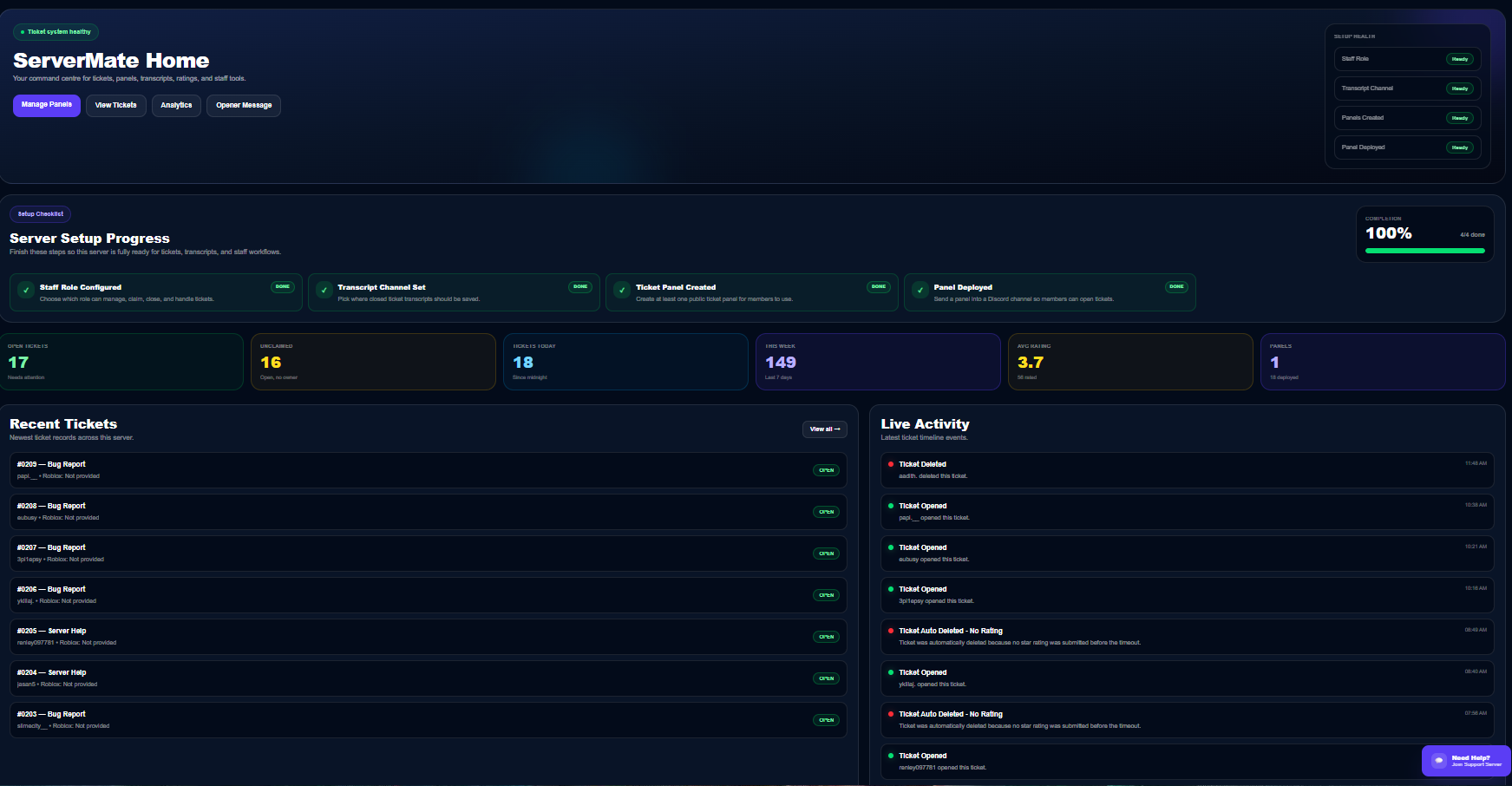Click 'eubusy opened this ticket.' text
This screenshot has width=1512, height=786.
(934, 560)
